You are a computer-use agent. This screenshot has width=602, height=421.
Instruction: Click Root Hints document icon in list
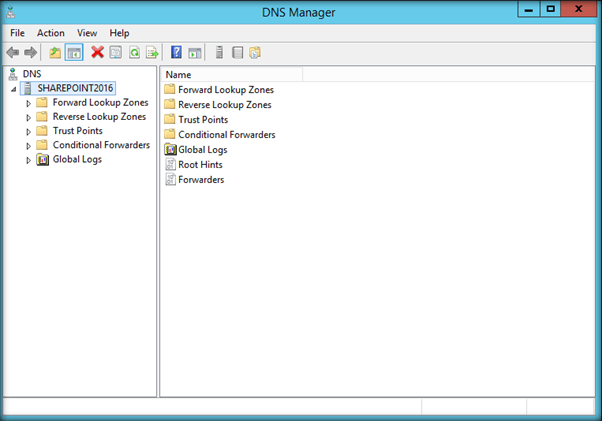pos(170,165)
